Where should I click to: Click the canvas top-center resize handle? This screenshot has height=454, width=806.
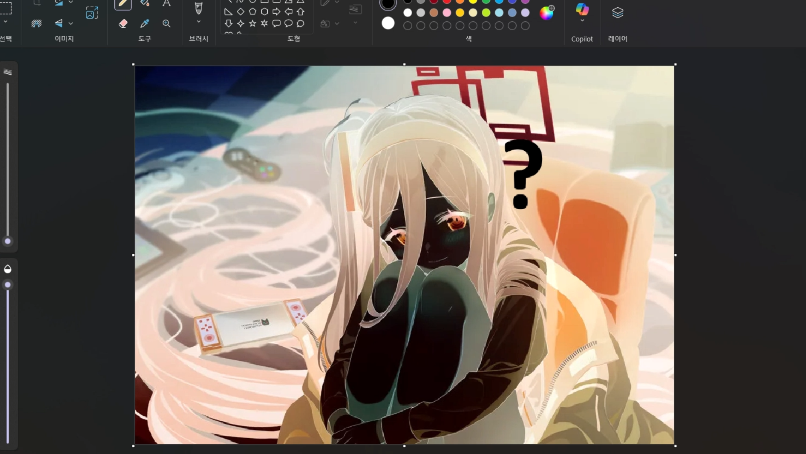(404, 64)
